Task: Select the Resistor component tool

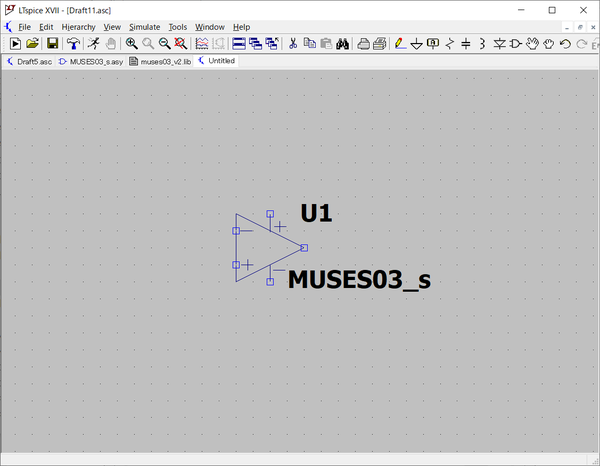Action: pyautogui.click(x=450, y=44)
